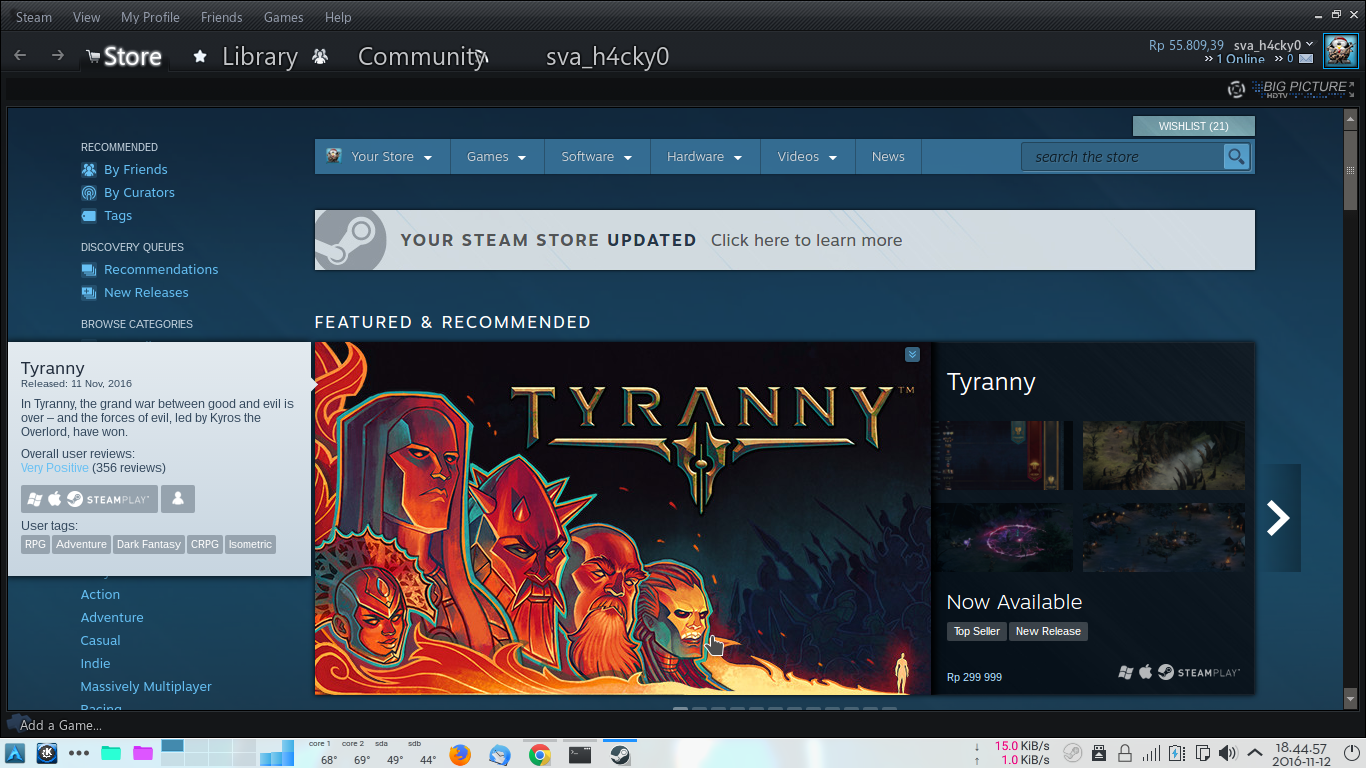Expand the Your Store dropdown

click(382, 156)
